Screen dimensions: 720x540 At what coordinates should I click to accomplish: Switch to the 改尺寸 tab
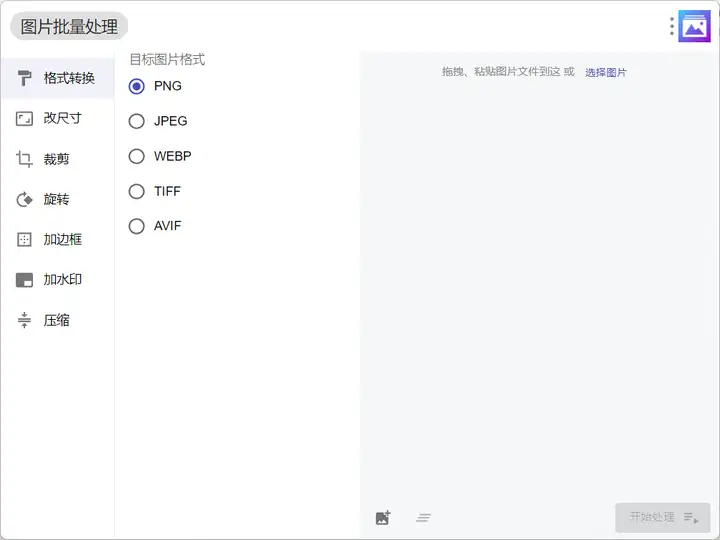[57, 118]
